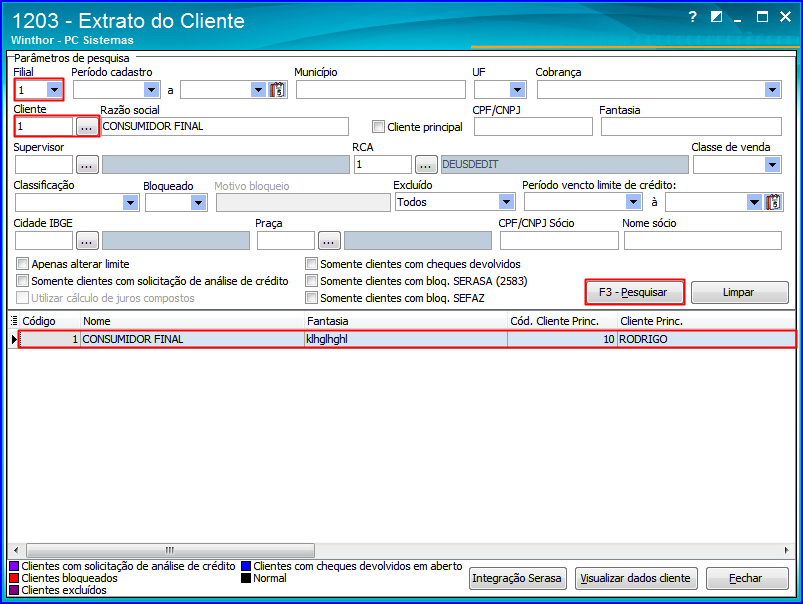The image size is (803, 604).
Task: Click Cliente Princ. column header
Action: (707, 321)
